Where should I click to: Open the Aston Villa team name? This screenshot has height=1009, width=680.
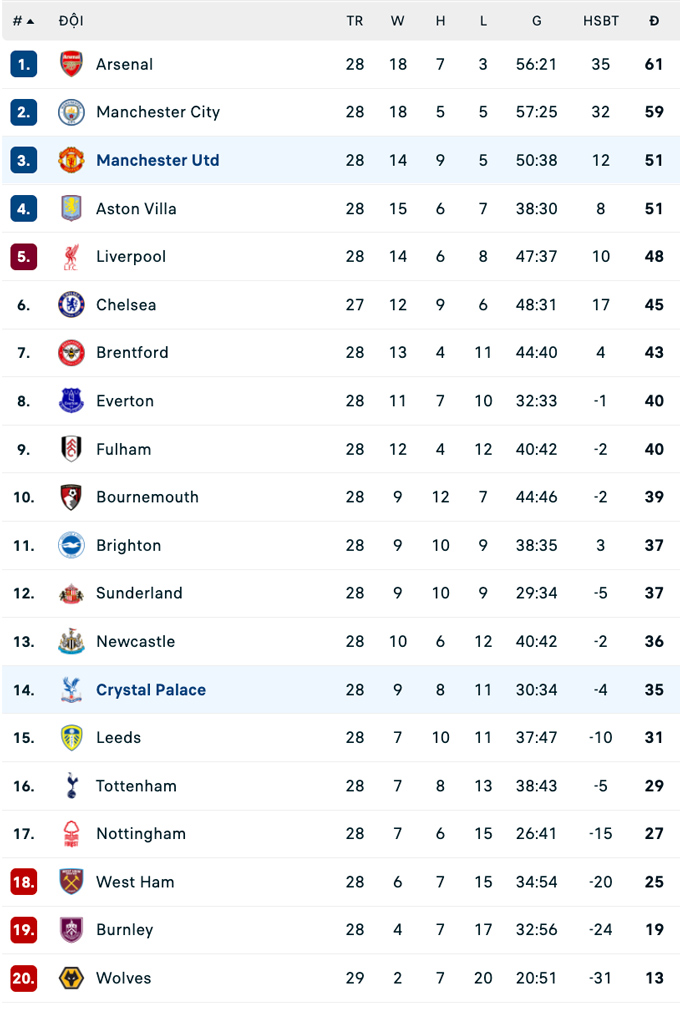point(136,209)
